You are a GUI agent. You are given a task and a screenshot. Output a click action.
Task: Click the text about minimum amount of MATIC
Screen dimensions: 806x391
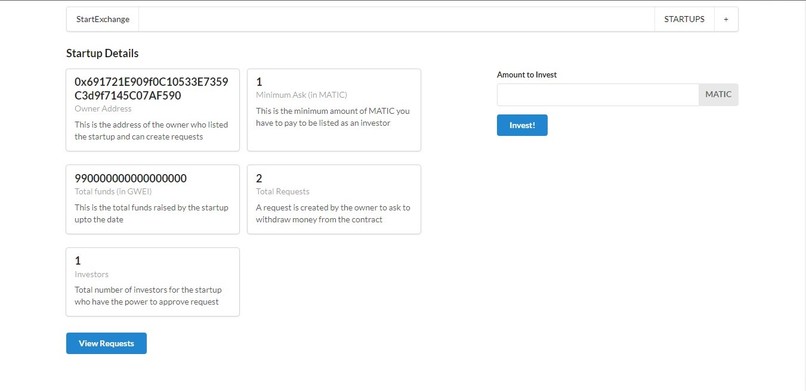click(333, 117)
